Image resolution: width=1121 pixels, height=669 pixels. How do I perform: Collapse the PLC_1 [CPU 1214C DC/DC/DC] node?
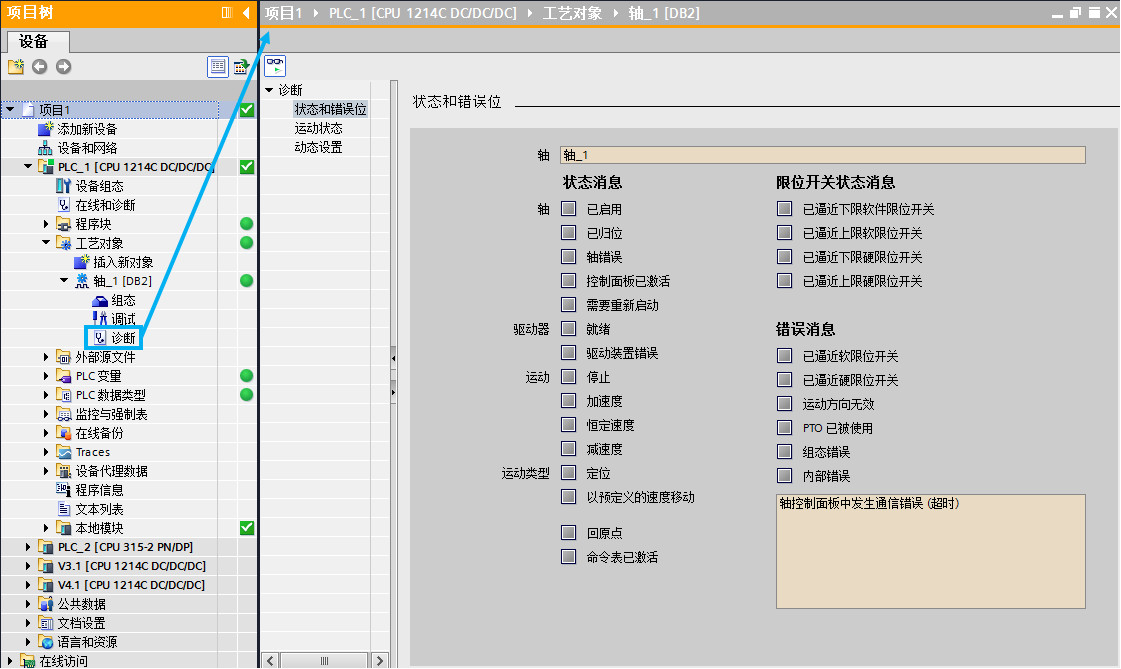pos(28,167)
